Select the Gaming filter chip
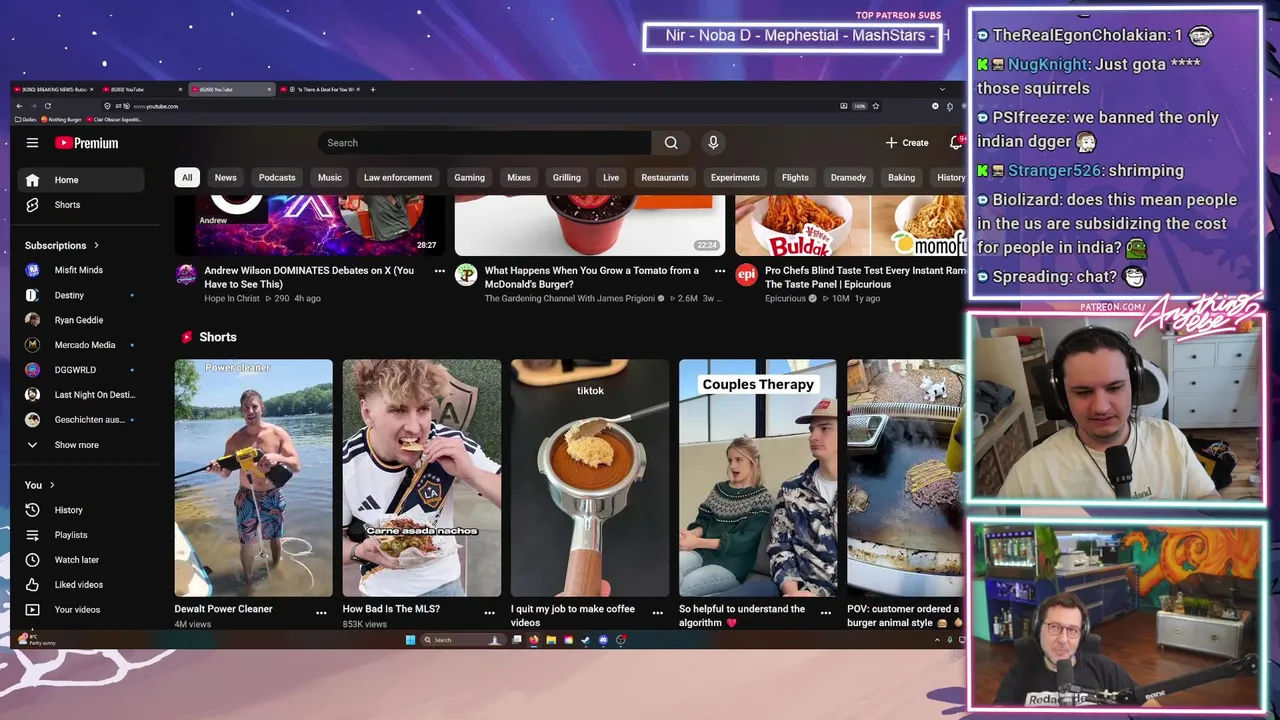1280x720 pixels. click(469, 178)
